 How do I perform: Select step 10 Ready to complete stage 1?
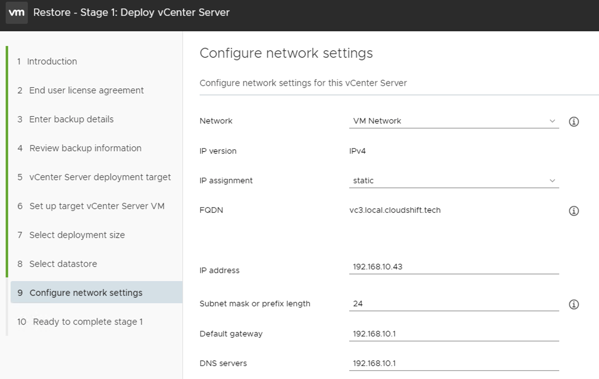tap(80, 322)
